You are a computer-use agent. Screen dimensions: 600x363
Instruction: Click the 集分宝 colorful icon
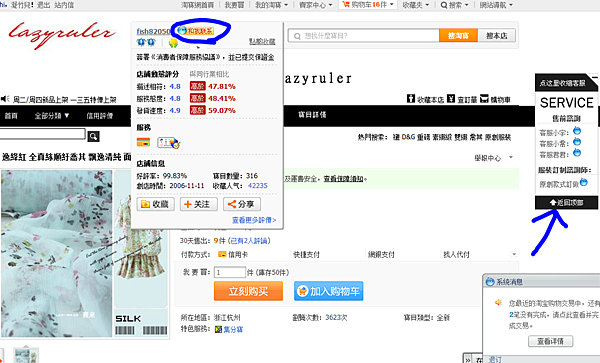(x=218, y=329)
